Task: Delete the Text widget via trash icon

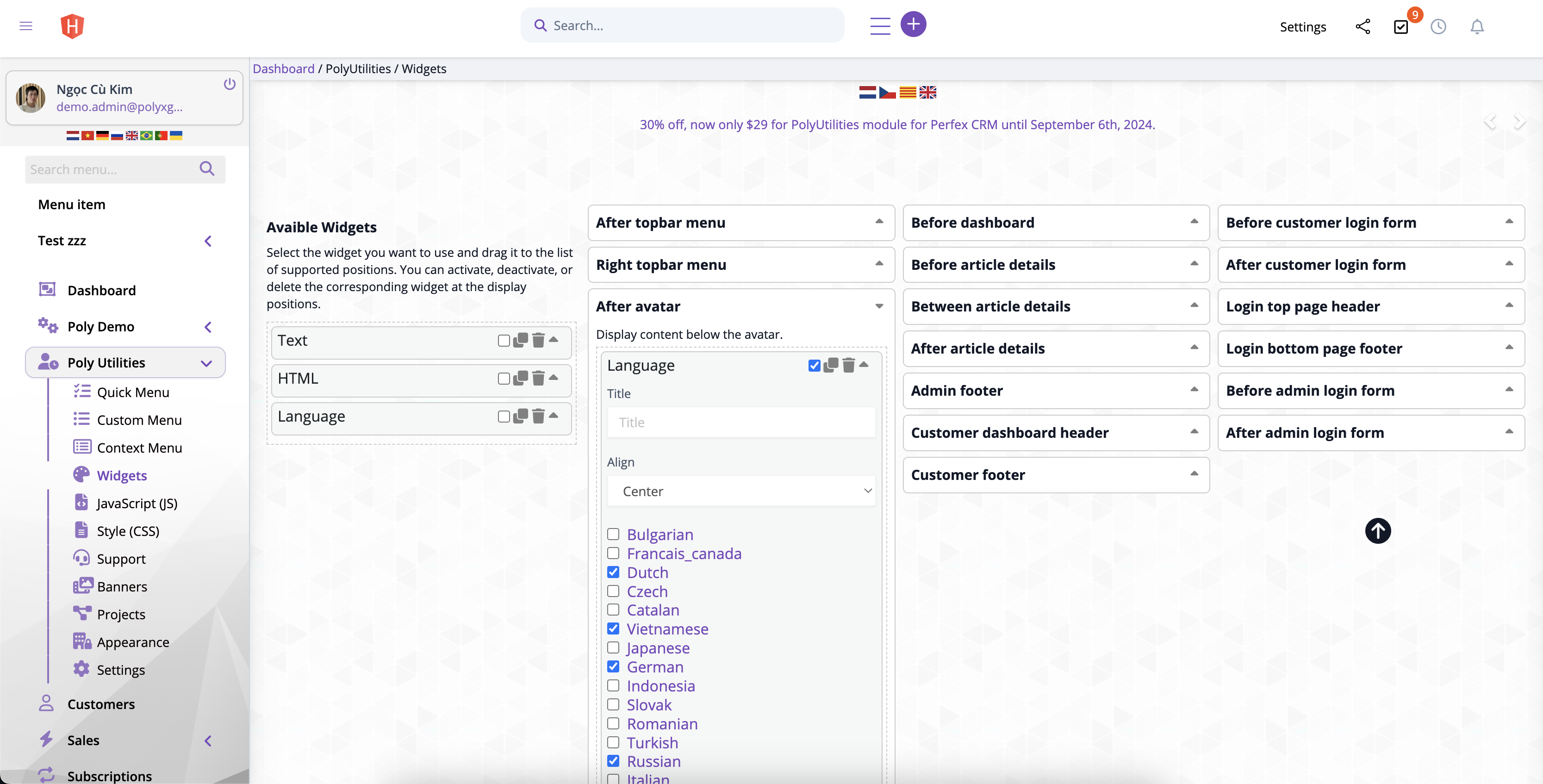Action: 539,340
